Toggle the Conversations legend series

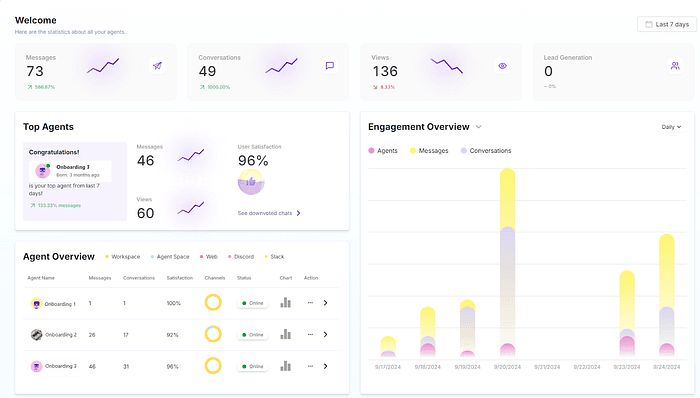(x=486, y=151)
